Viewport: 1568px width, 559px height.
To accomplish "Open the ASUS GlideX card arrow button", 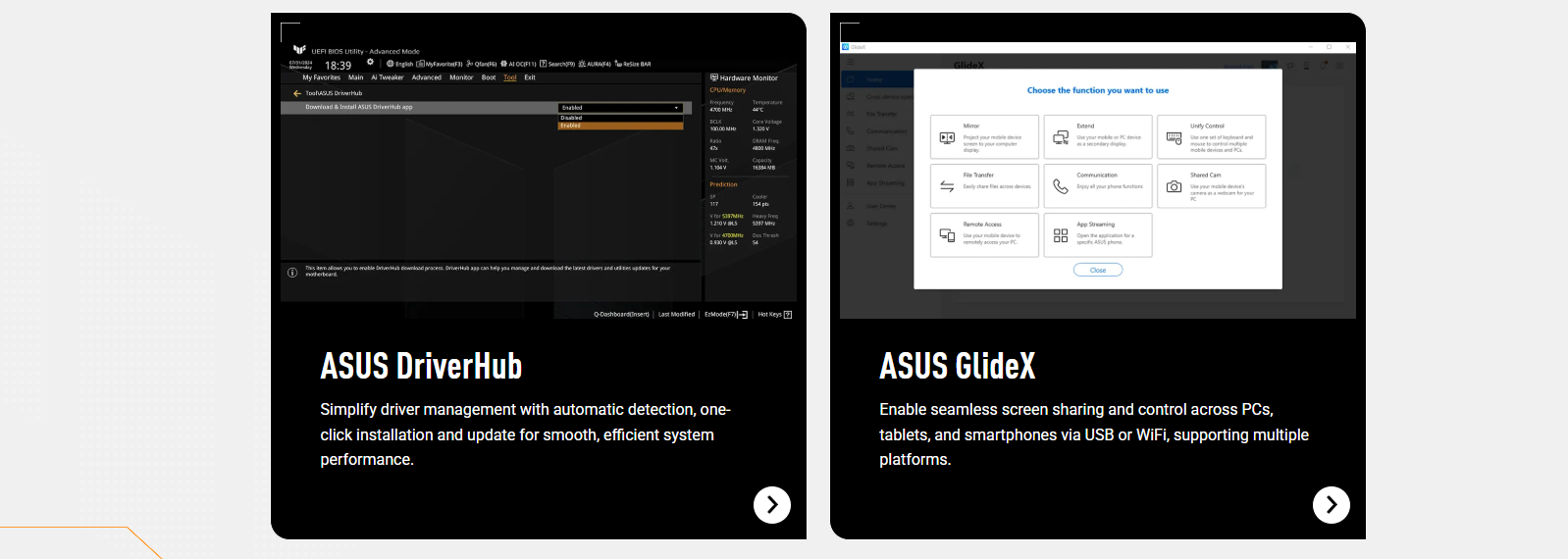I will tap(1332, 504).
